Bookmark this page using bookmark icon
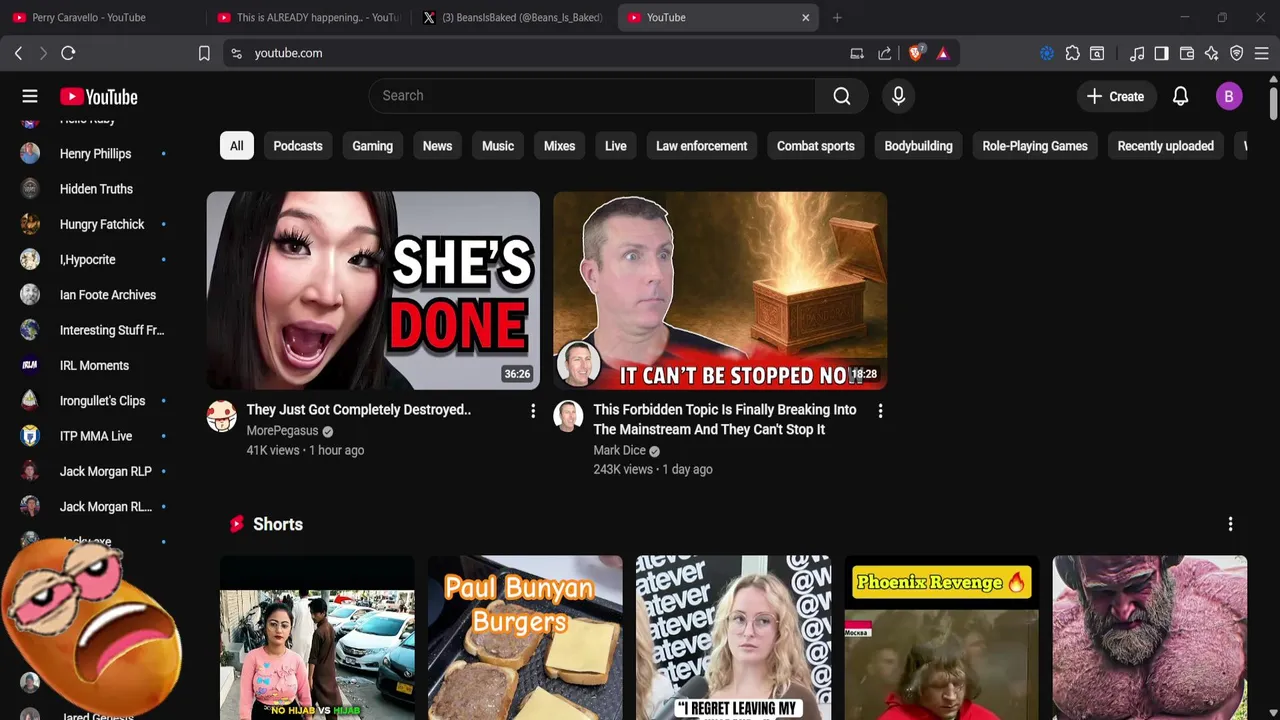The height and width of the screenshot is (720, 1280). pyautogui.click(x=204, y=53)
